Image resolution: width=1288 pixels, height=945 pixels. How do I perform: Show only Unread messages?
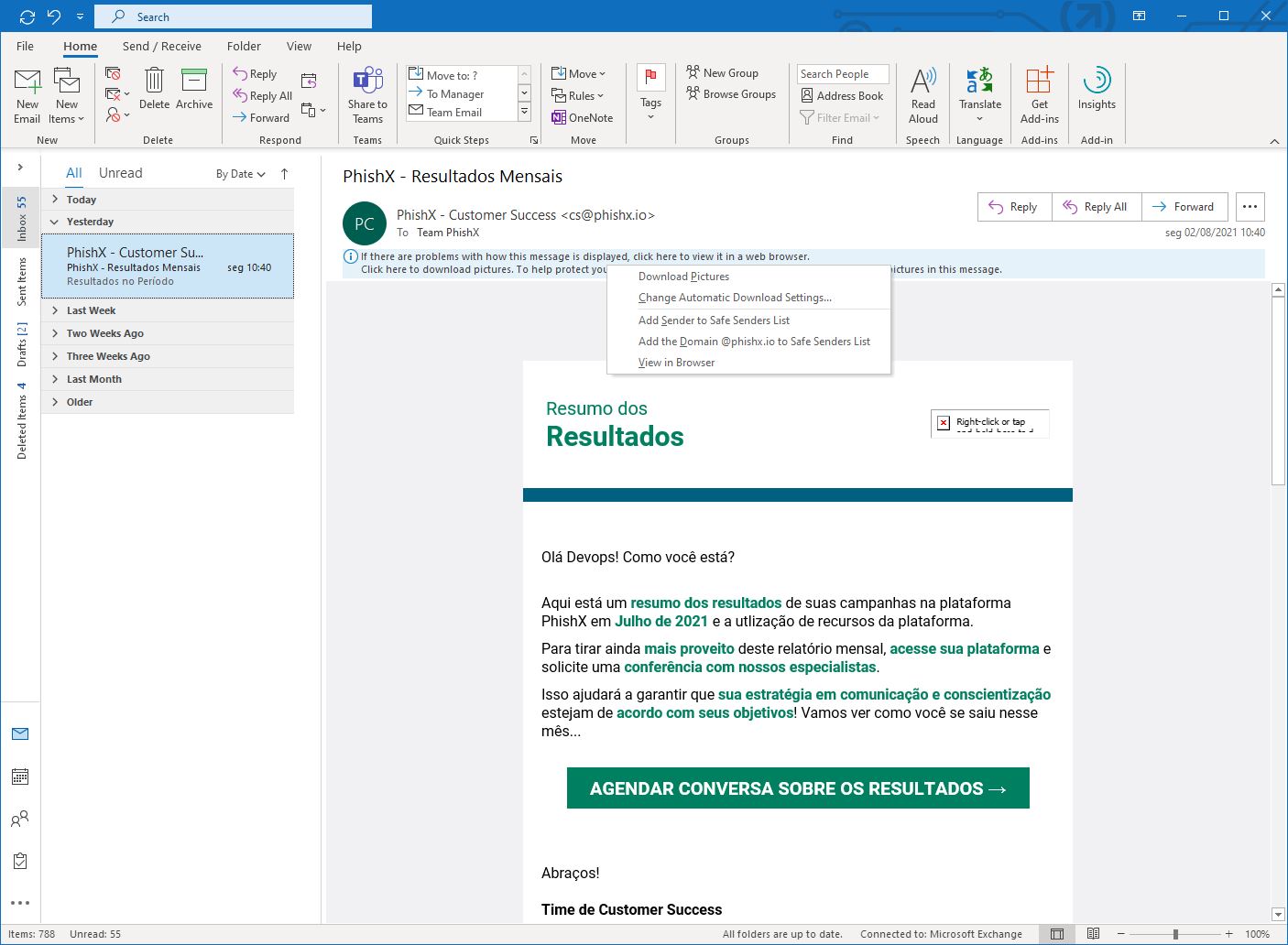[121, 173]
